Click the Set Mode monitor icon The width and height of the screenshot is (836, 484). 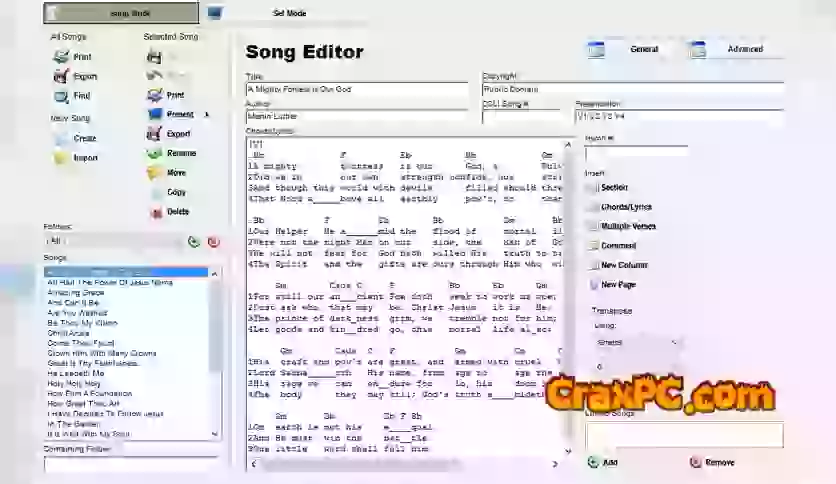click(x=214, y=13)
